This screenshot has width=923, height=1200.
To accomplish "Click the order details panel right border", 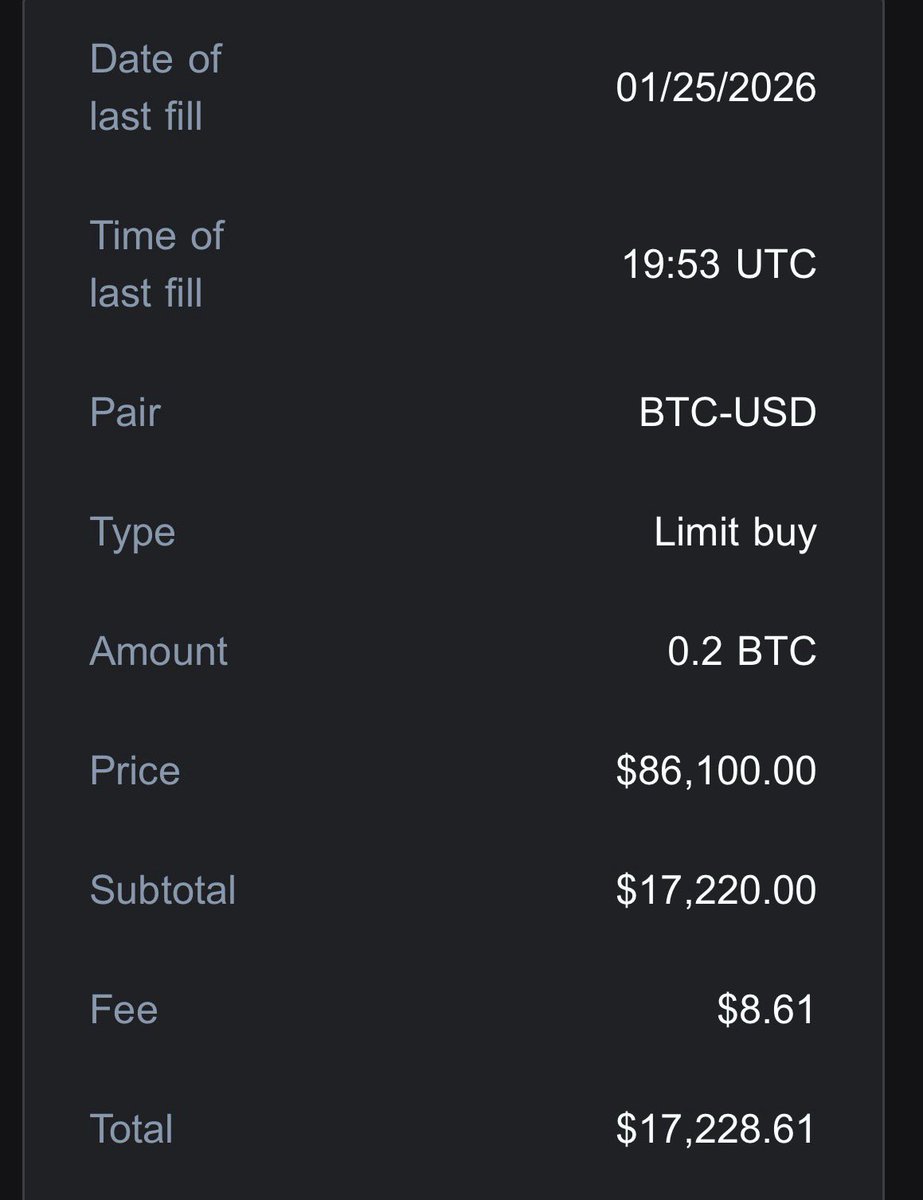I will (x=884, y=600).
